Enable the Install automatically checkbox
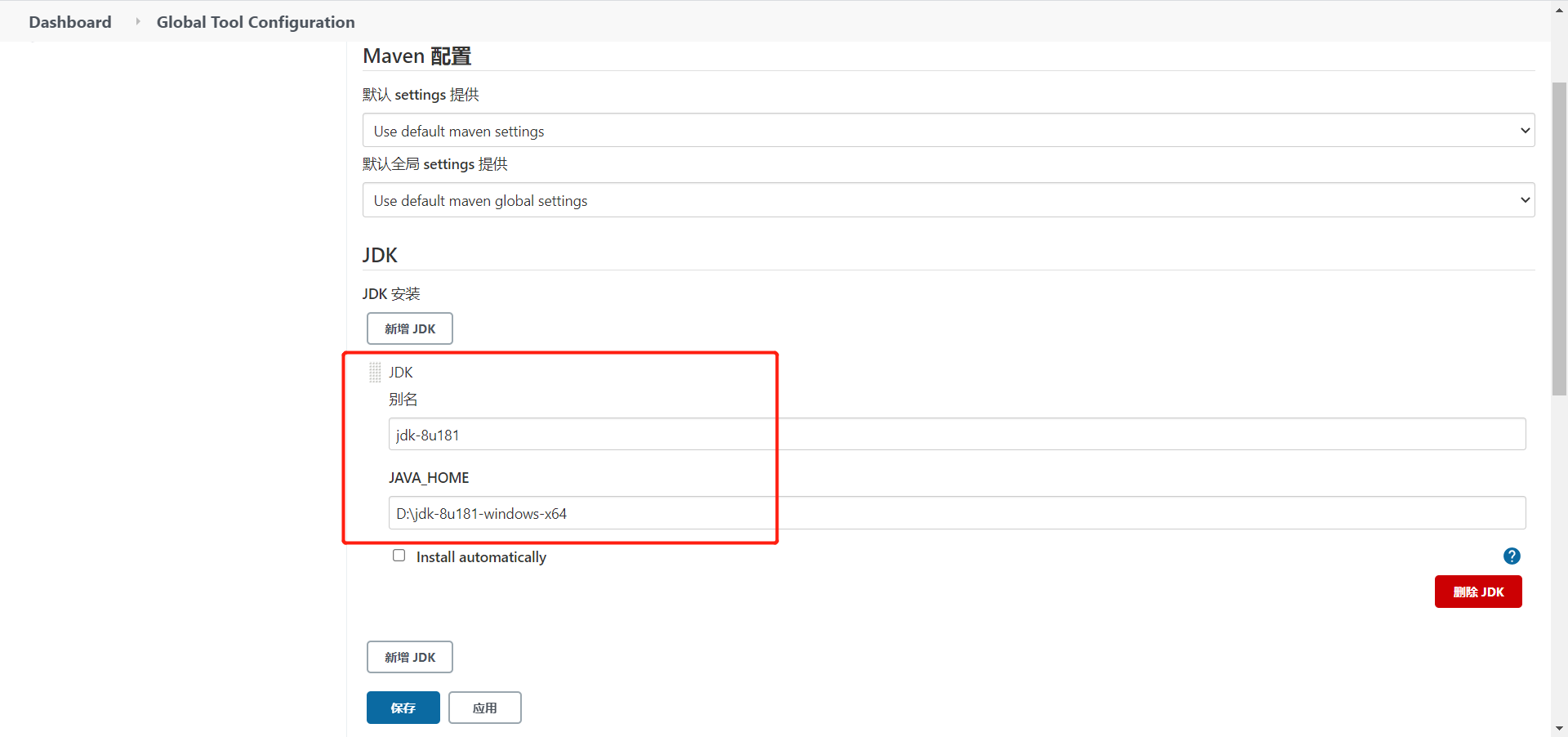The height and width of the screenshot is (737, 1568). coord(399,555)
